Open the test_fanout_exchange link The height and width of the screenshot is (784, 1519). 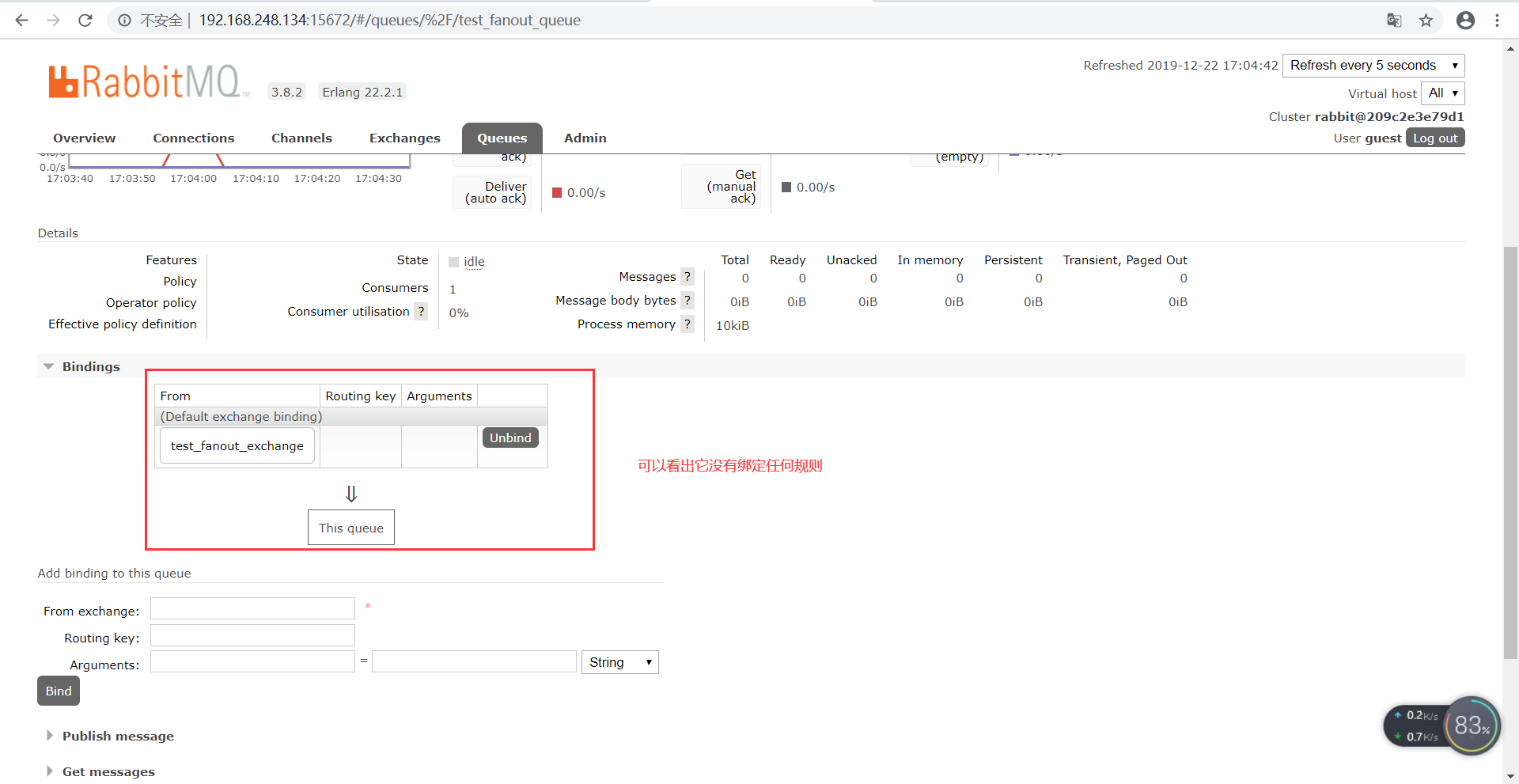pos(237,445)
